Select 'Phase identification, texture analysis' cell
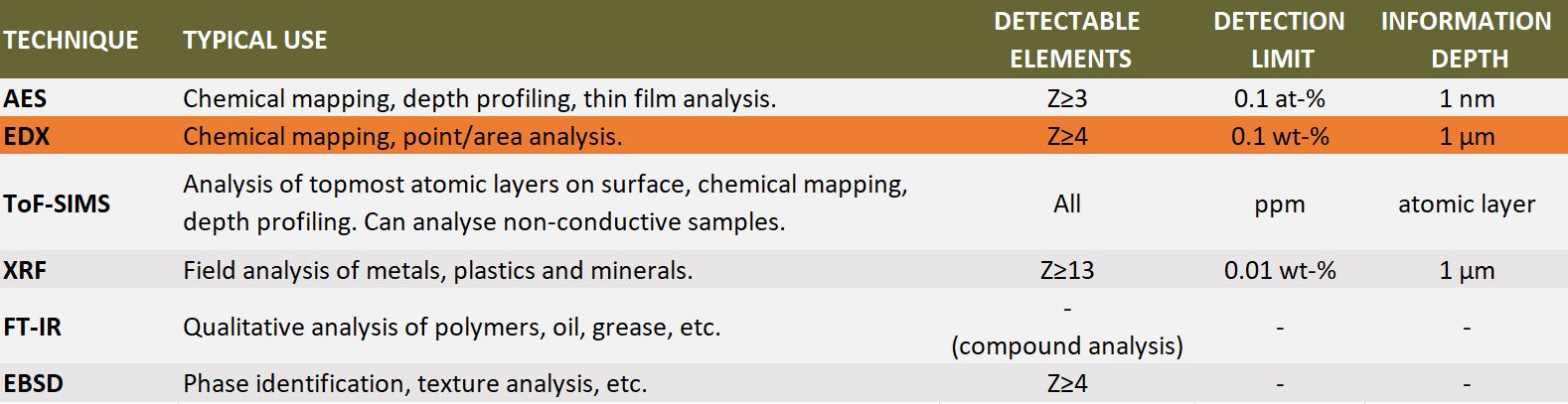 click(415, 383)
